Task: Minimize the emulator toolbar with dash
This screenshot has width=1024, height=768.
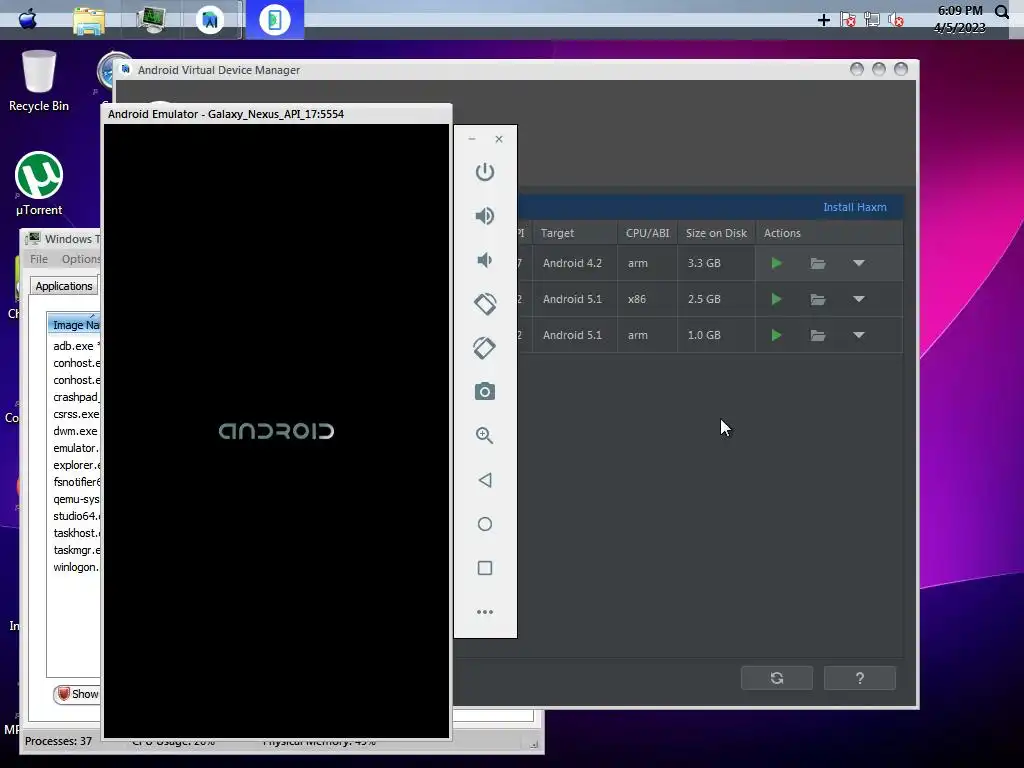Action: pyautogui.click(x=472, y=139)
